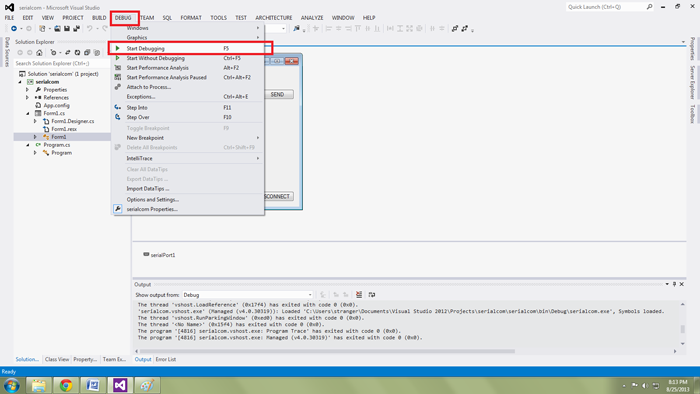700x394 pixels.
Task: Open the BUILD menu
Action: coord(99,18)
